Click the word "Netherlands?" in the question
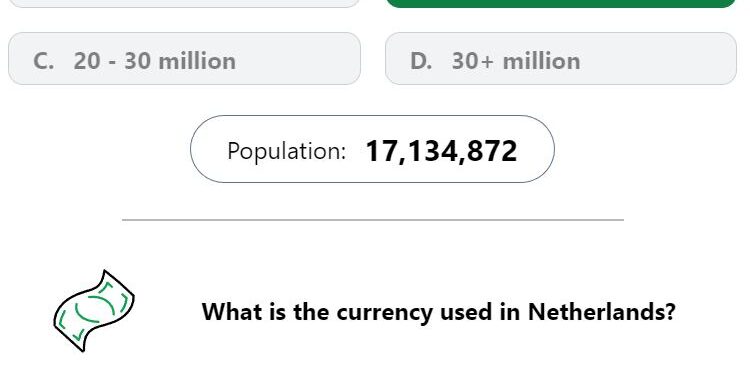This screenshot has width=750, height=375. coord(602,312)
